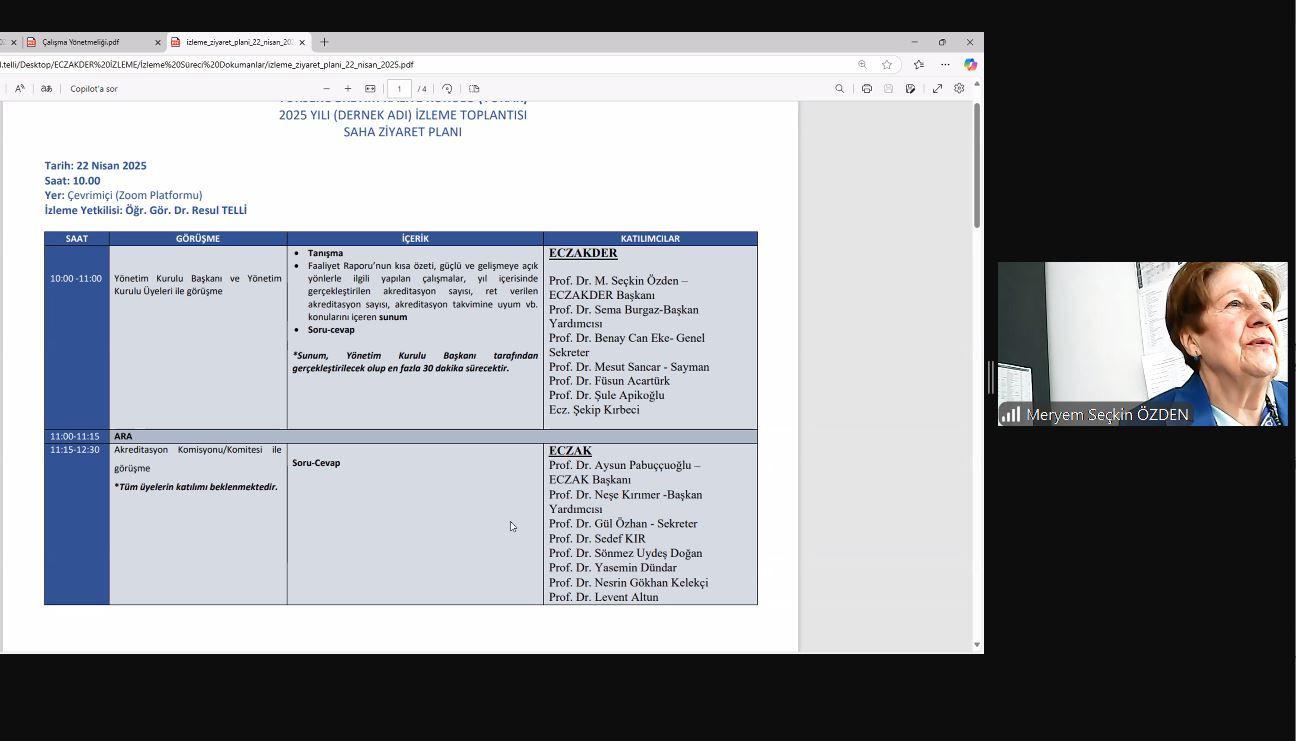This screenshot has width=1296, height=741.
Task: Open find in PDF search
Action: click(839, 89)
